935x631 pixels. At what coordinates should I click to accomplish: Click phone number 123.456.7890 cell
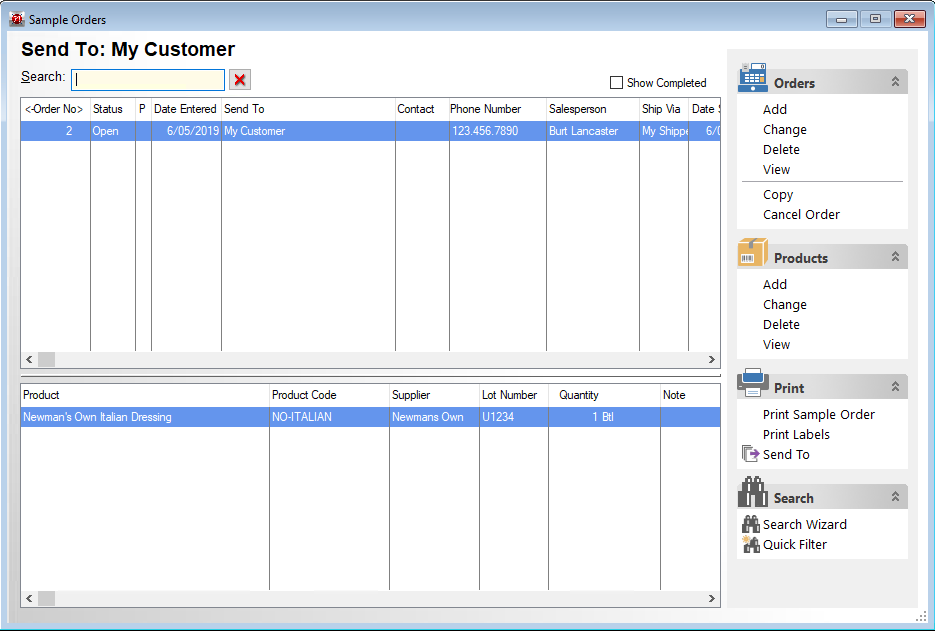[x=498, y=131]
